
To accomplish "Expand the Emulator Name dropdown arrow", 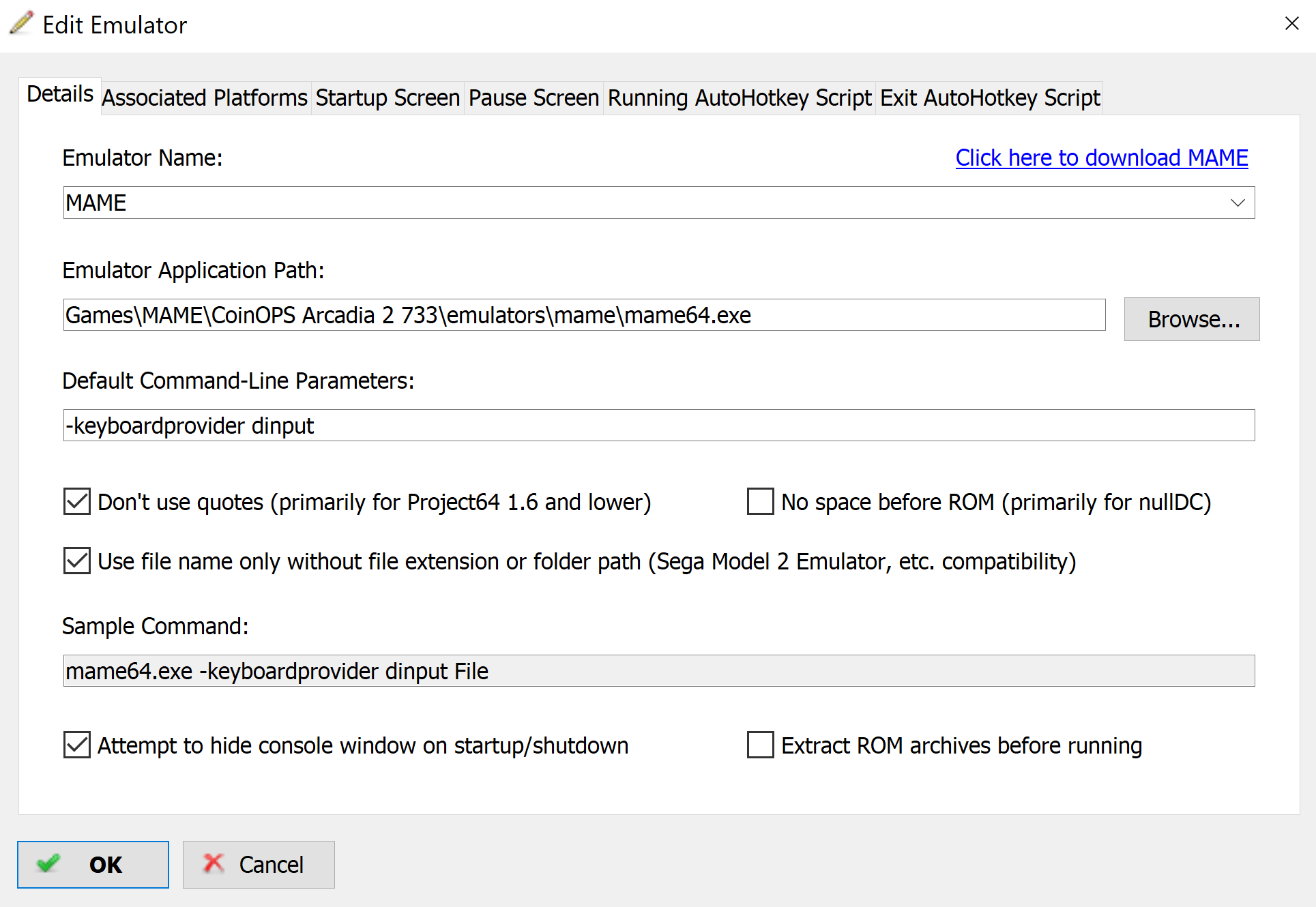I will click(x=1238, y=203).
